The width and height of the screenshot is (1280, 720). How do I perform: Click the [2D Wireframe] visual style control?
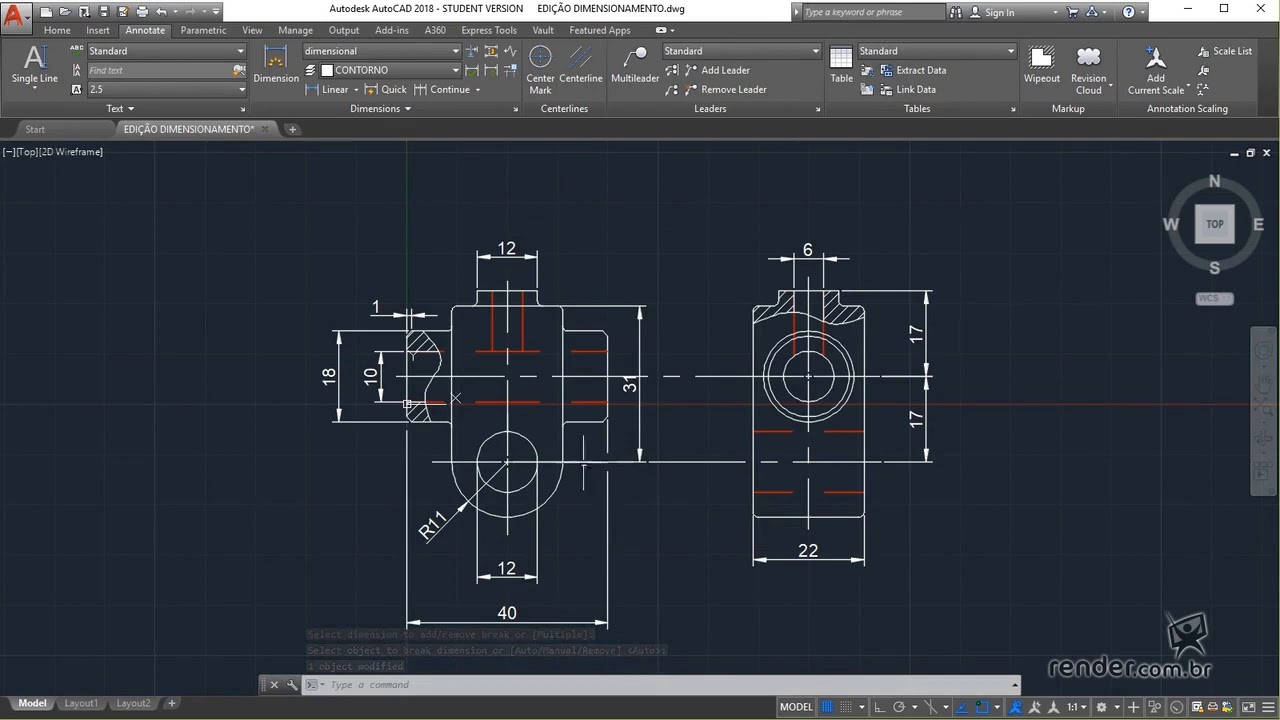pos(72,152)
